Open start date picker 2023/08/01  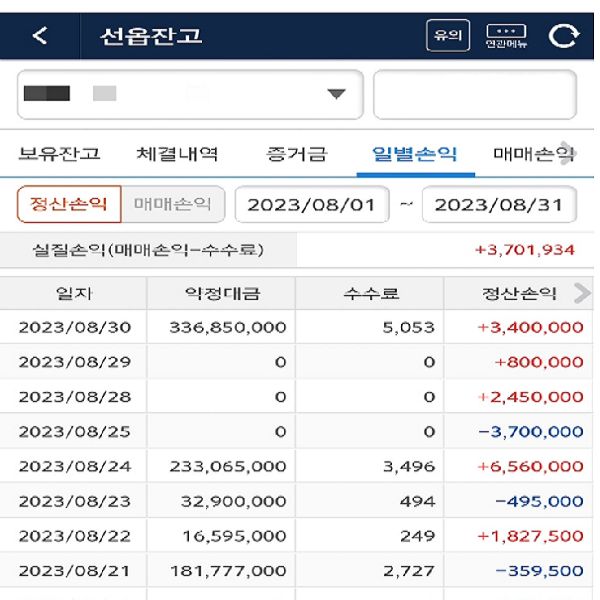(311, 205)
